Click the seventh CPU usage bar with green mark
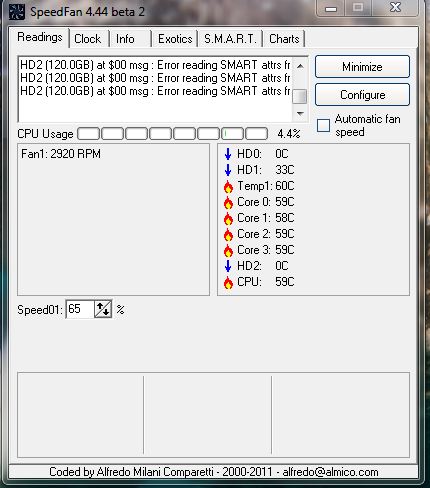 click(x=233, y=134)
